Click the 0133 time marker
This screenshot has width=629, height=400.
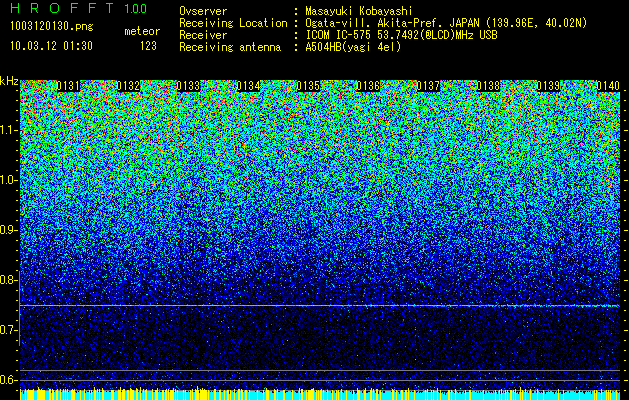(188, 86)
